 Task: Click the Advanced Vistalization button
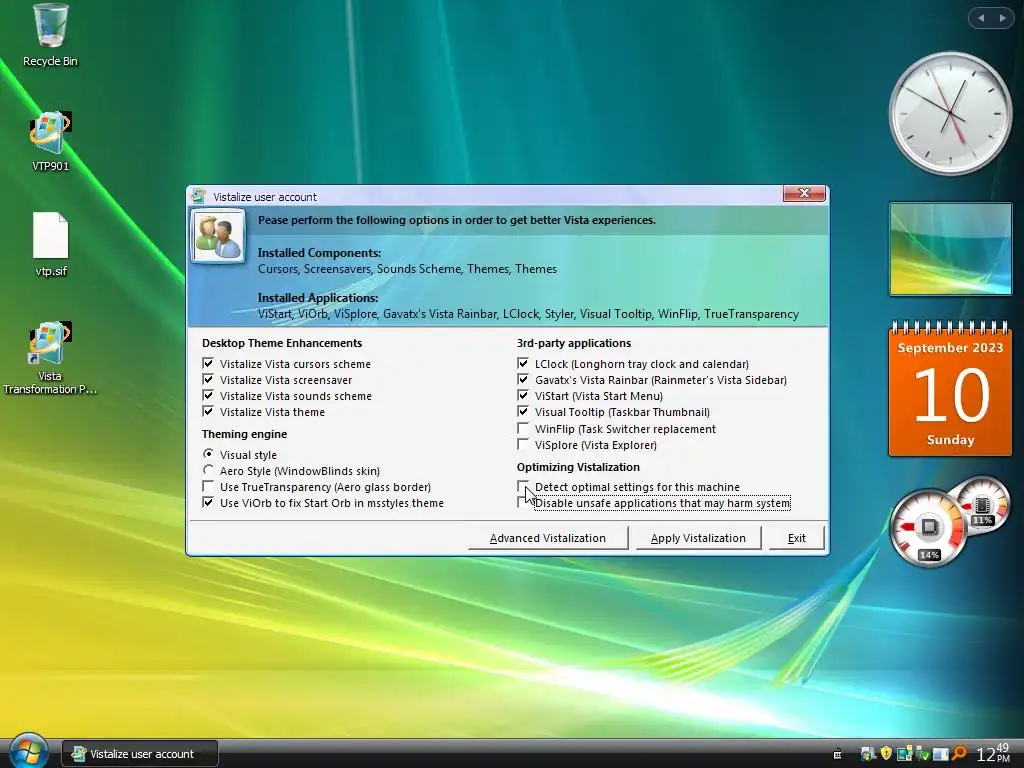548,538
